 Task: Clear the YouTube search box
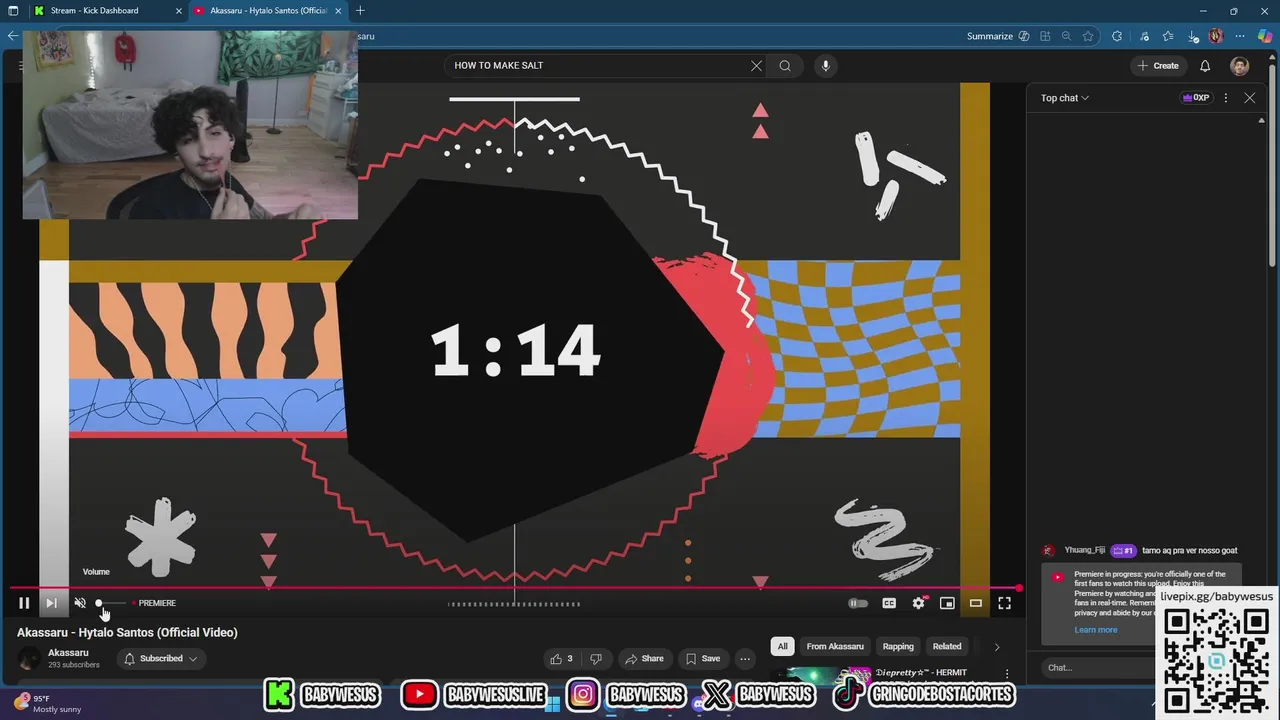[756, 66]
